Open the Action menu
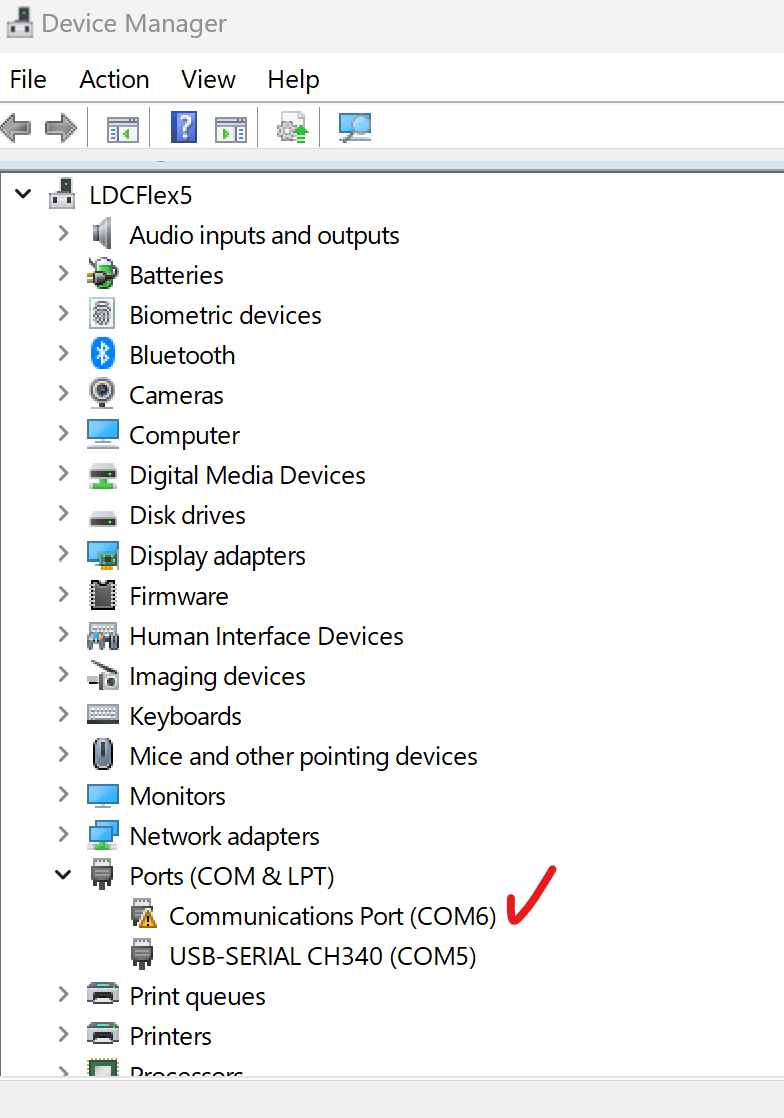 [x=113, y=79]
